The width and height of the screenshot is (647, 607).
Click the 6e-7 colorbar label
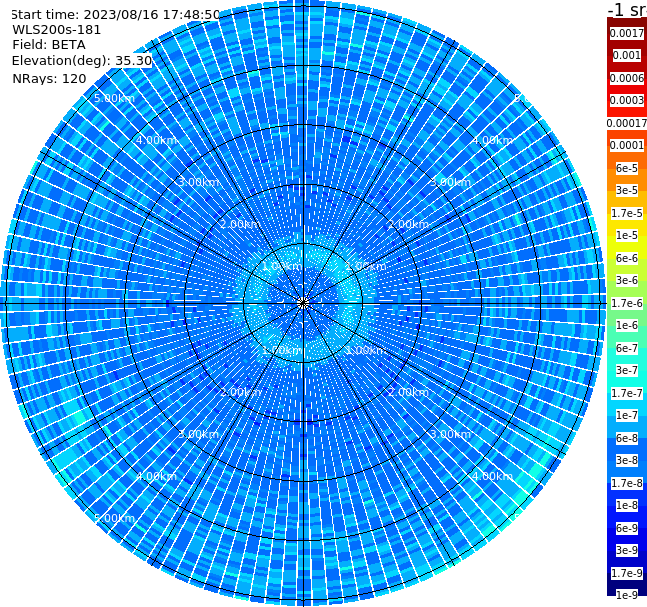click(627, 348)
